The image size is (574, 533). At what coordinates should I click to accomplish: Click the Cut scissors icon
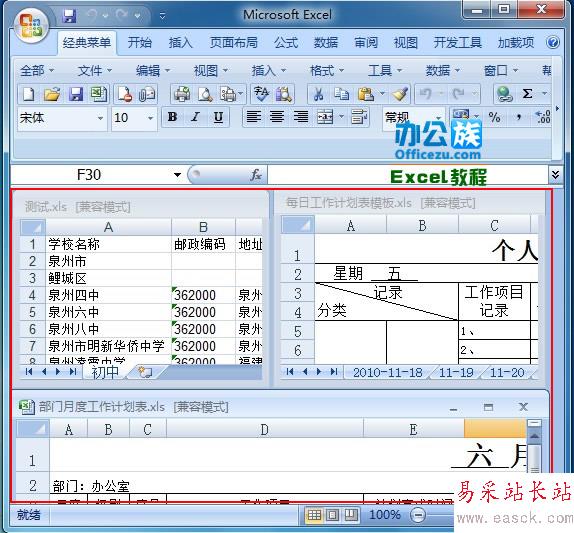click(x=318, y=94)
